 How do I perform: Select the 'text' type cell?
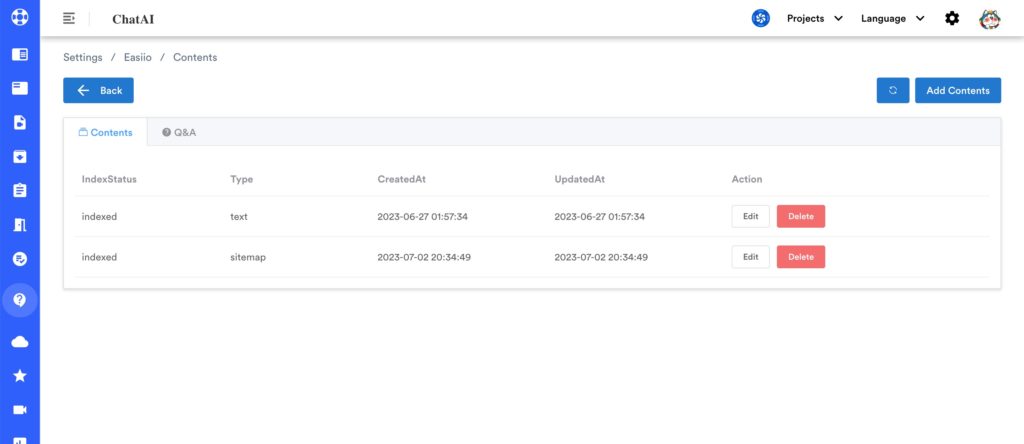coord(239,217)
